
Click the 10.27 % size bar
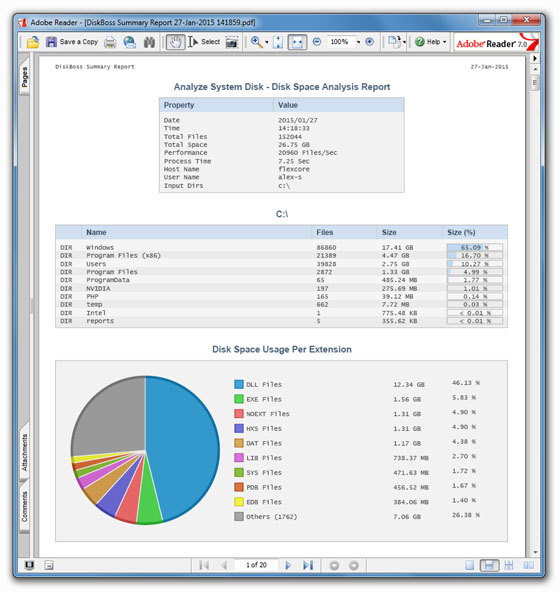475,264
